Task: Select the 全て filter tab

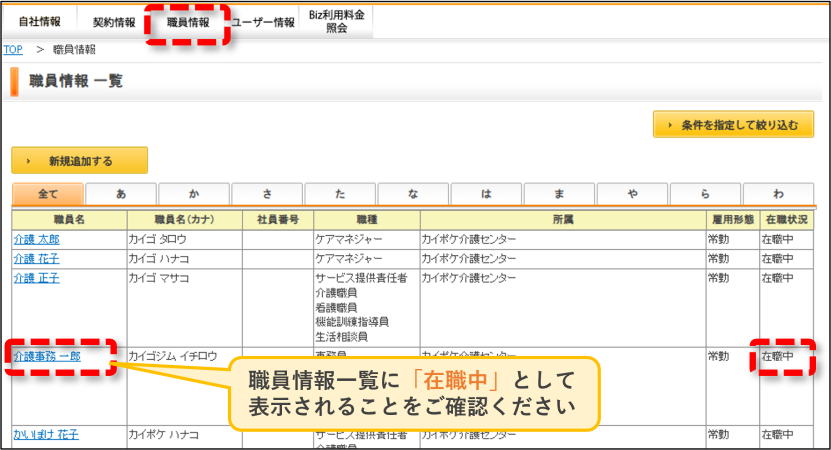Action: pyautogui.click(x=48, y=194)
